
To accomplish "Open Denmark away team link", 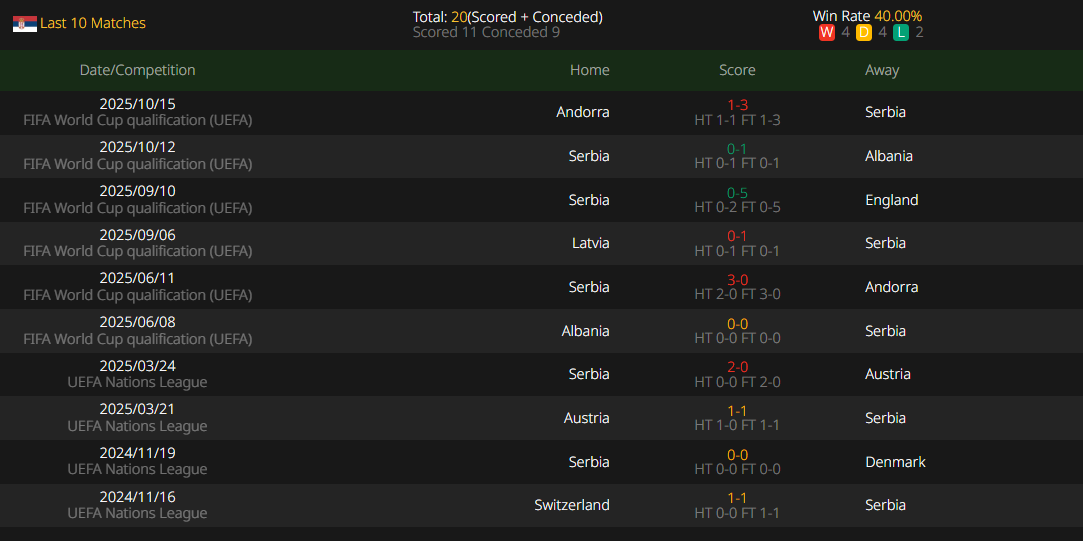I will click(x=895, y=462).
